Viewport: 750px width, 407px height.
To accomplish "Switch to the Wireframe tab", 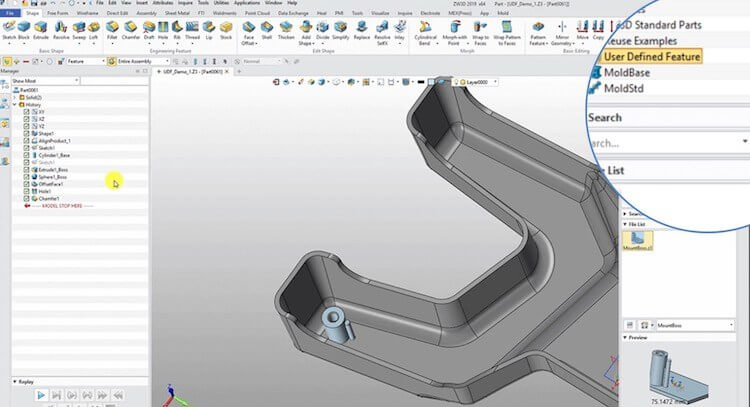I will pyautogui.click(x=88, y=13).
